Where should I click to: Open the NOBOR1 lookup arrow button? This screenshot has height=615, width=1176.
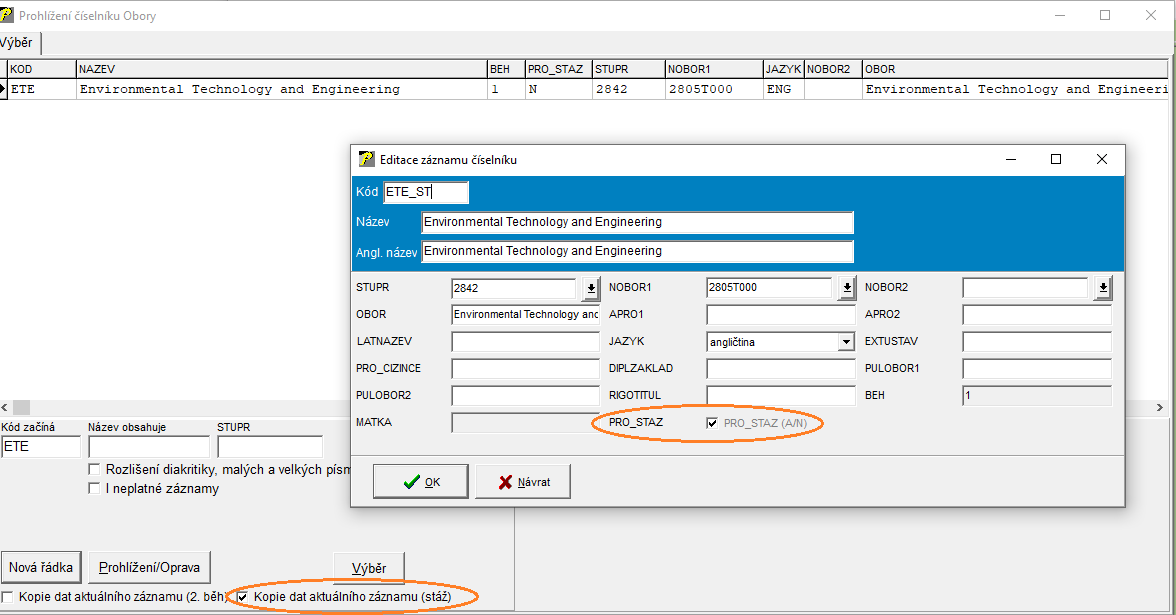[x=846, y=288]
